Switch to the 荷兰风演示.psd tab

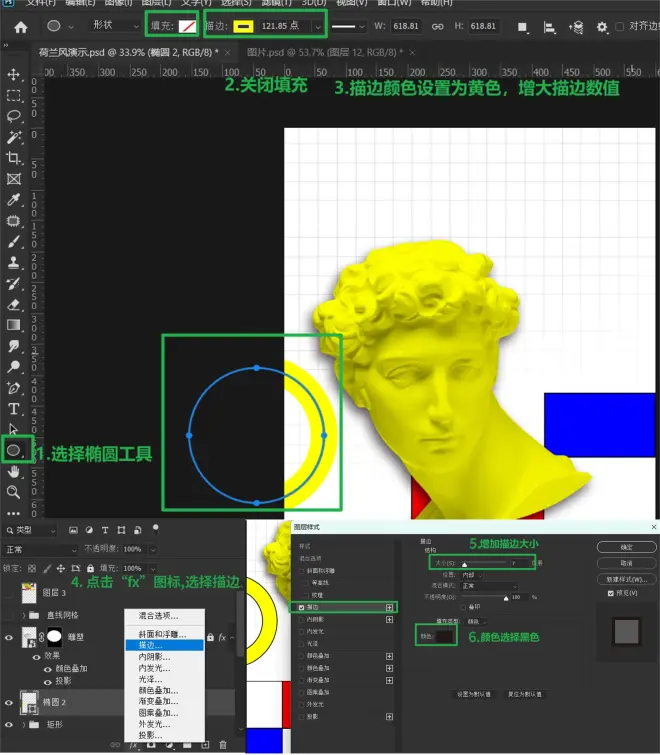[x=129, y=52]
